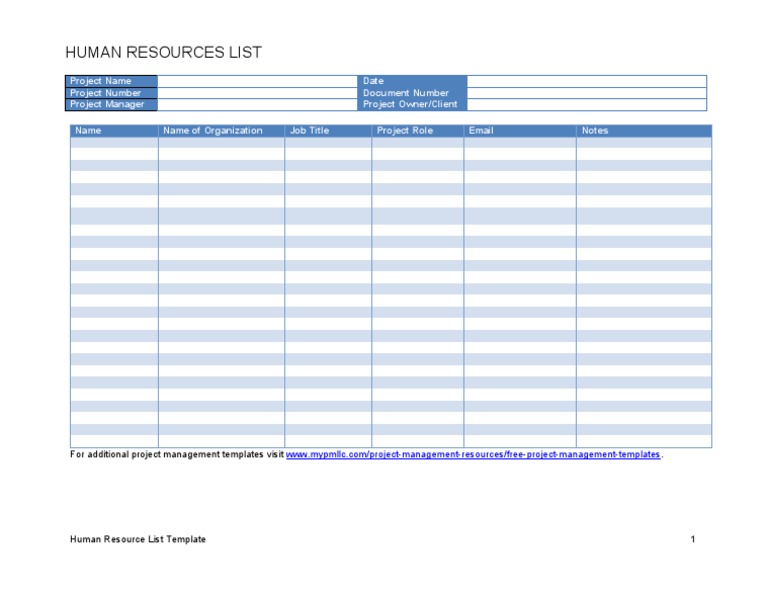Click the Project Name label cell
The image size is (768, 594).
point(112,81)
